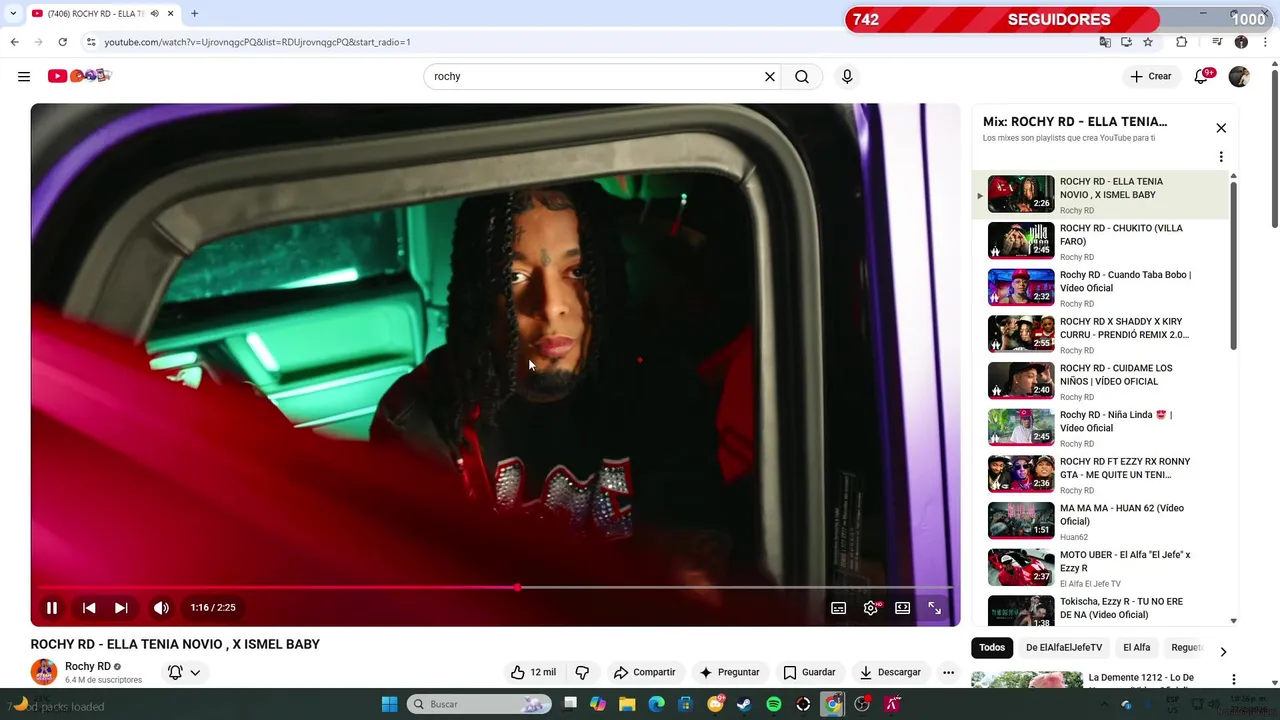Image resolution: width=1280 pixels, height=720 pixels.
Task: Open a new browser tab
Action: pos(194,13)
